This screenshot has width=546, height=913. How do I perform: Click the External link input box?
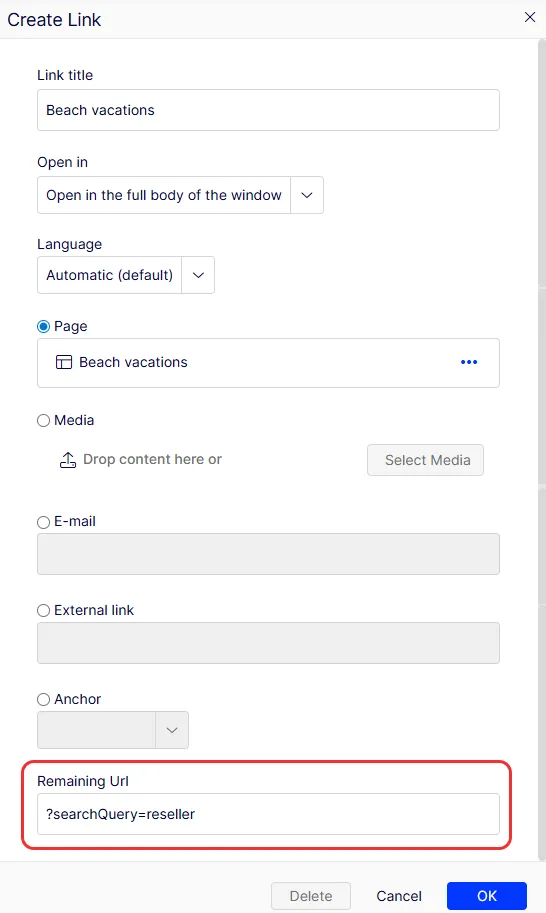[x=268, y=643]
